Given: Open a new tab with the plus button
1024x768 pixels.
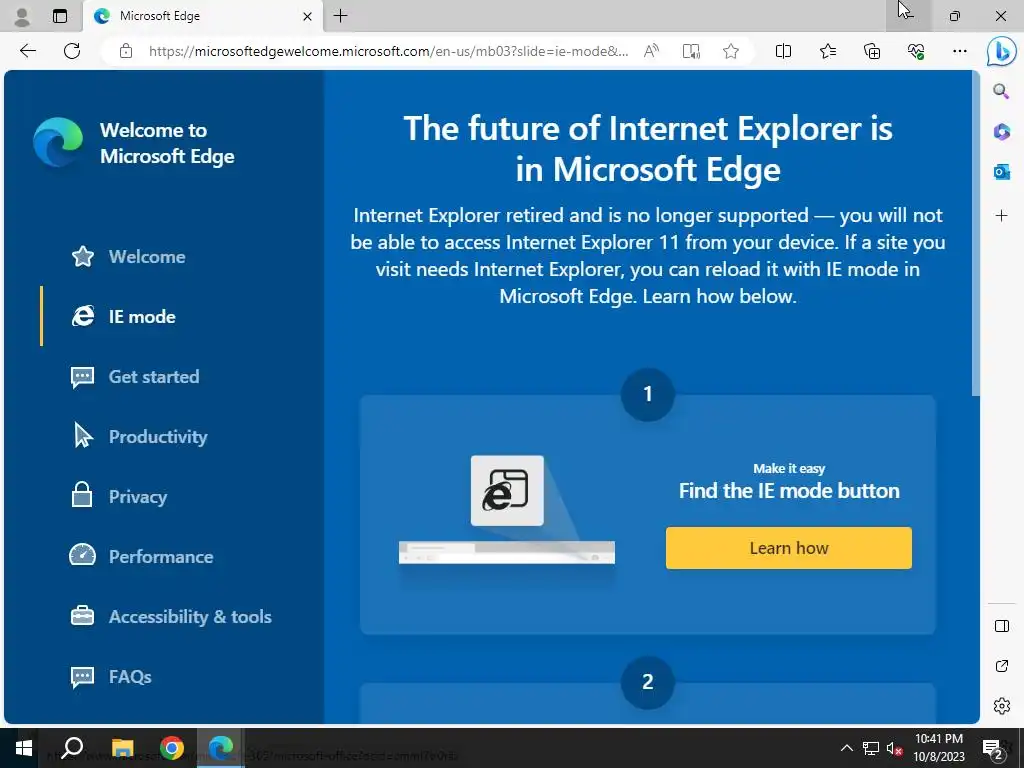Looking at the screenshot, I should (x=340, y=16).
